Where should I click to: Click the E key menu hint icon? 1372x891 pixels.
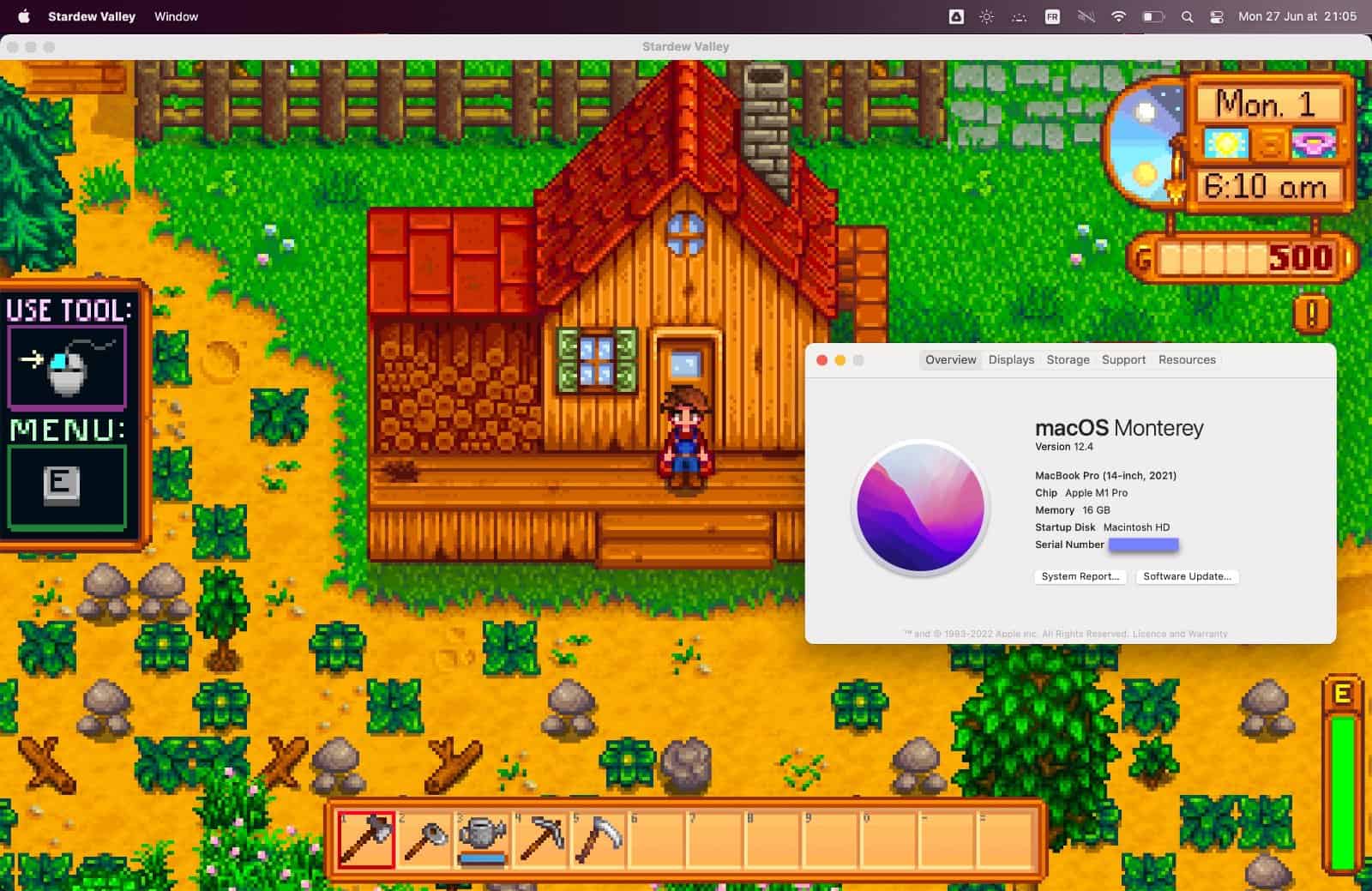click(x=61, y=486)
